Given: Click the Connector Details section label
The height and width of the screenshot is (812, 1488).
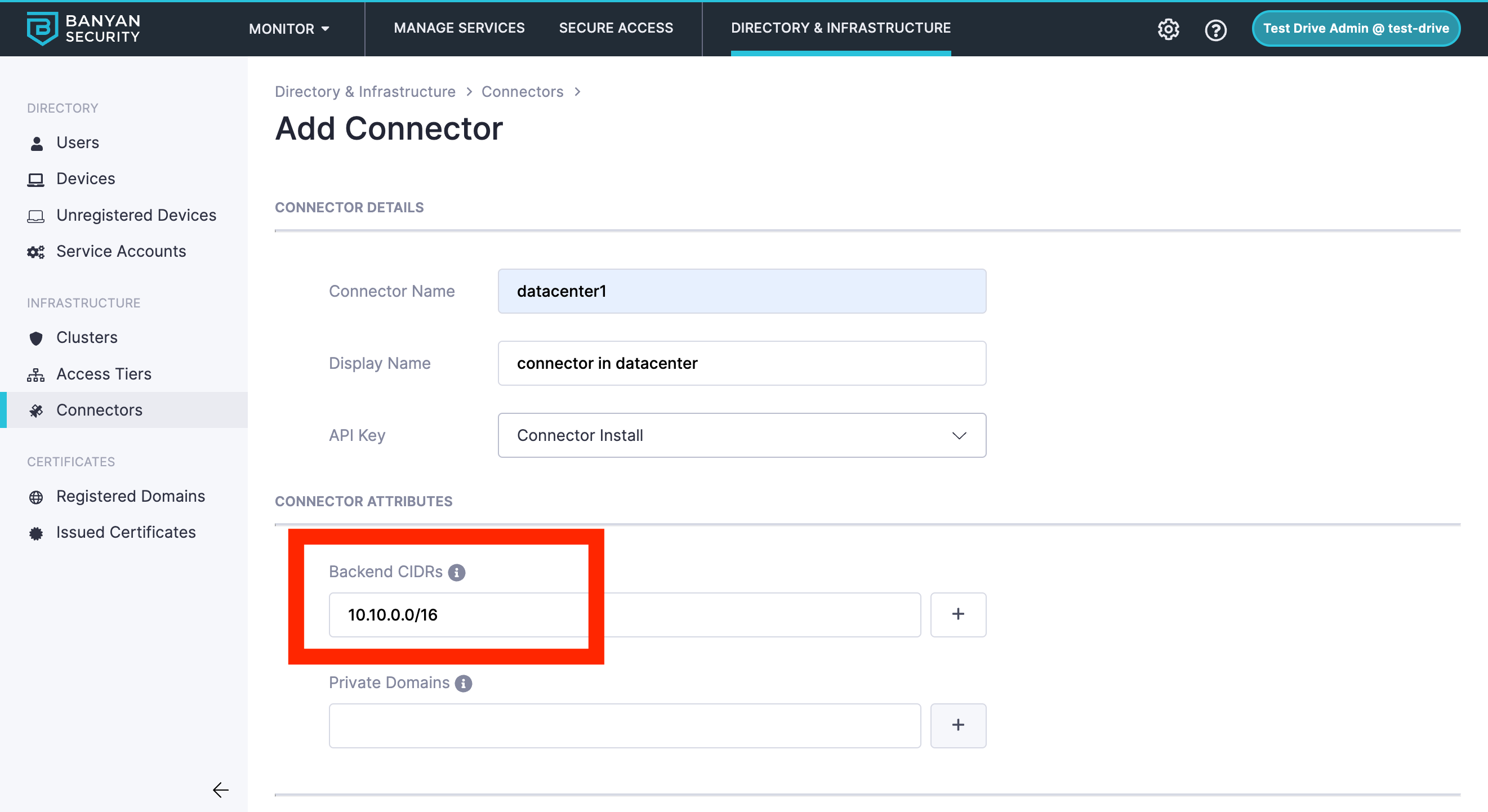Looking at the screenshot, I should (349, 207).
